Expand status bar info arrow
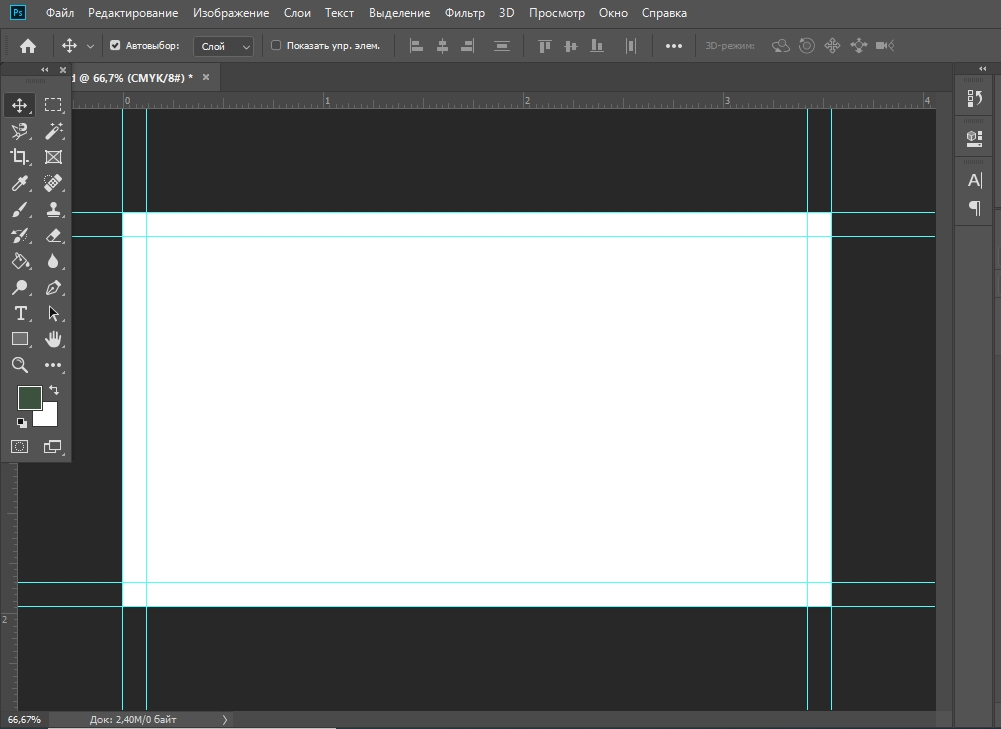1001x729 pixels. point(224,719)
